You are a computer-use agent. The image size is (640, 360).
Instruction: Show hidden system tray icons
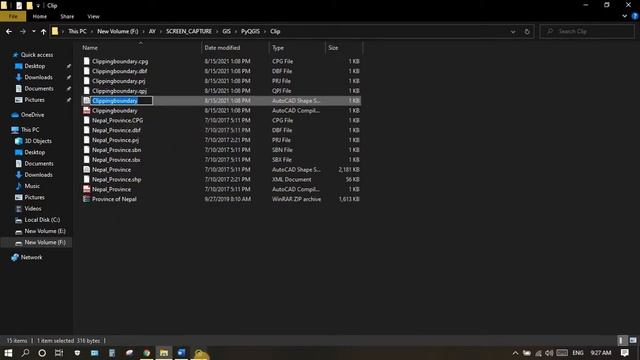point(515,353)
